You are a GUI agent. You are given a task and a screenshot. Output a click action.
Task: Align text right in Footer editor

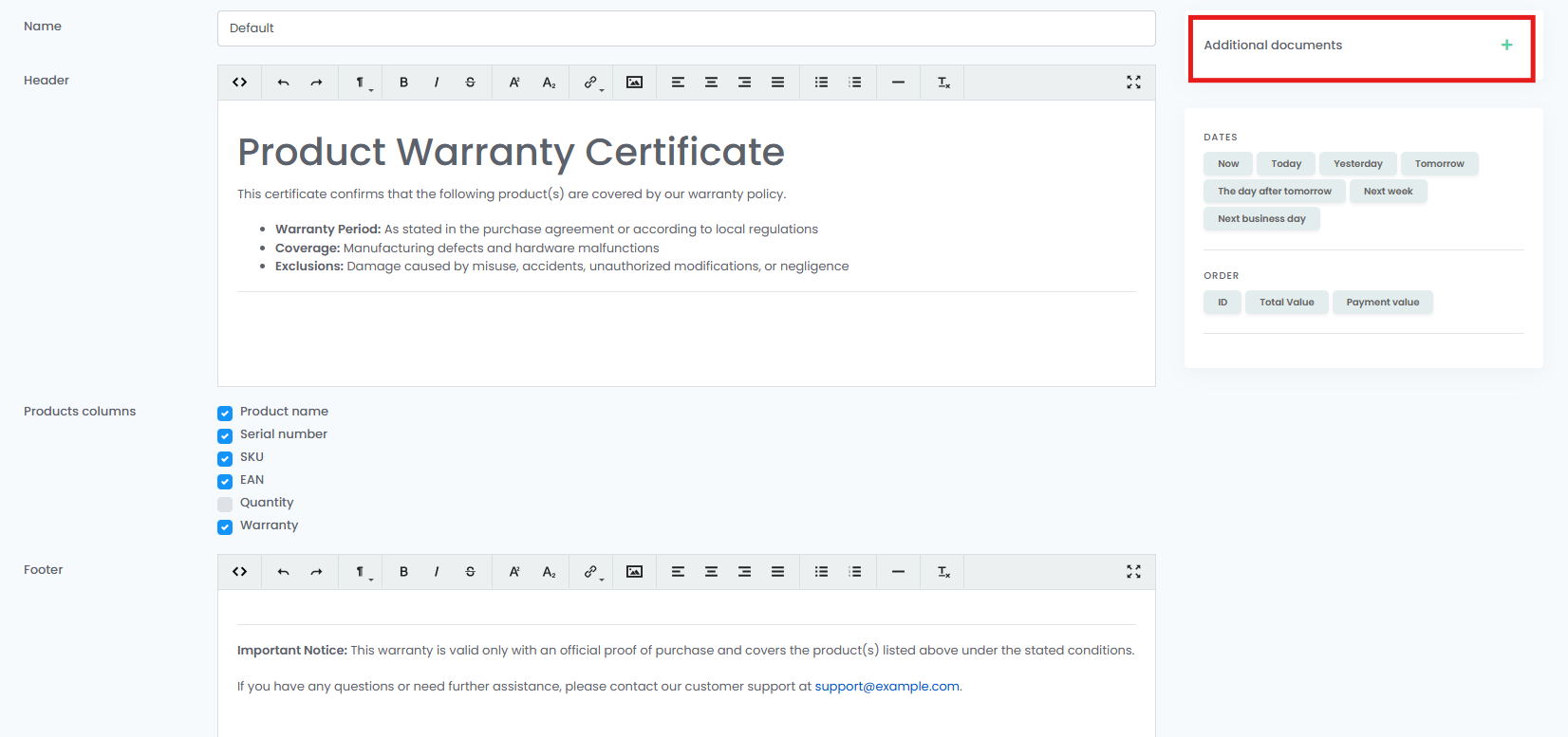(744, 572)
